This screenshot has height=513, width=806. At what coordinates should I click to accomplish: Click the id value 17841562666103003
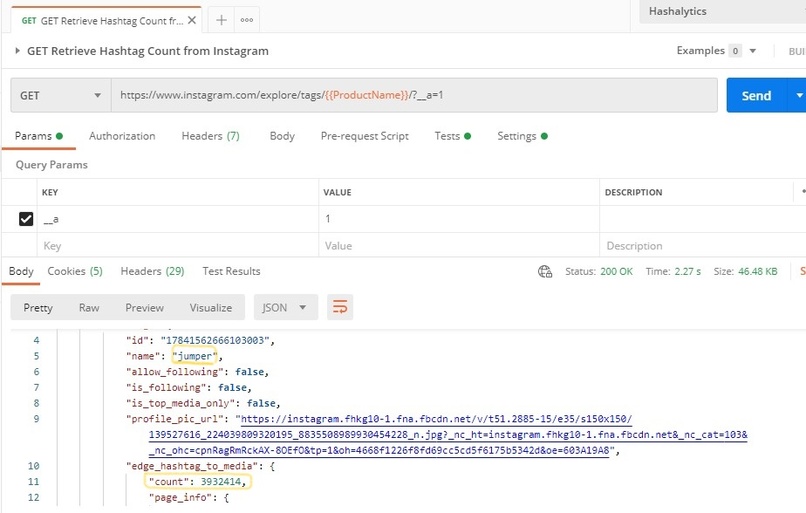[215, 340]
